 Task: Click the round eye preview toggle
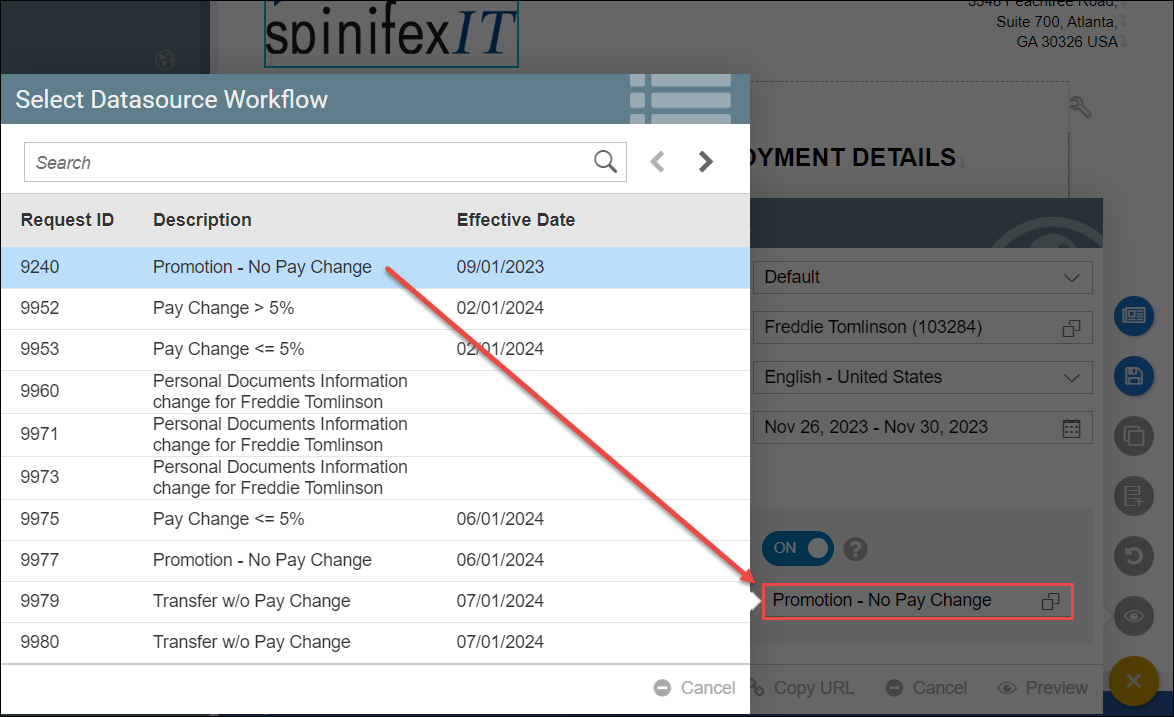coord(1133,616)
